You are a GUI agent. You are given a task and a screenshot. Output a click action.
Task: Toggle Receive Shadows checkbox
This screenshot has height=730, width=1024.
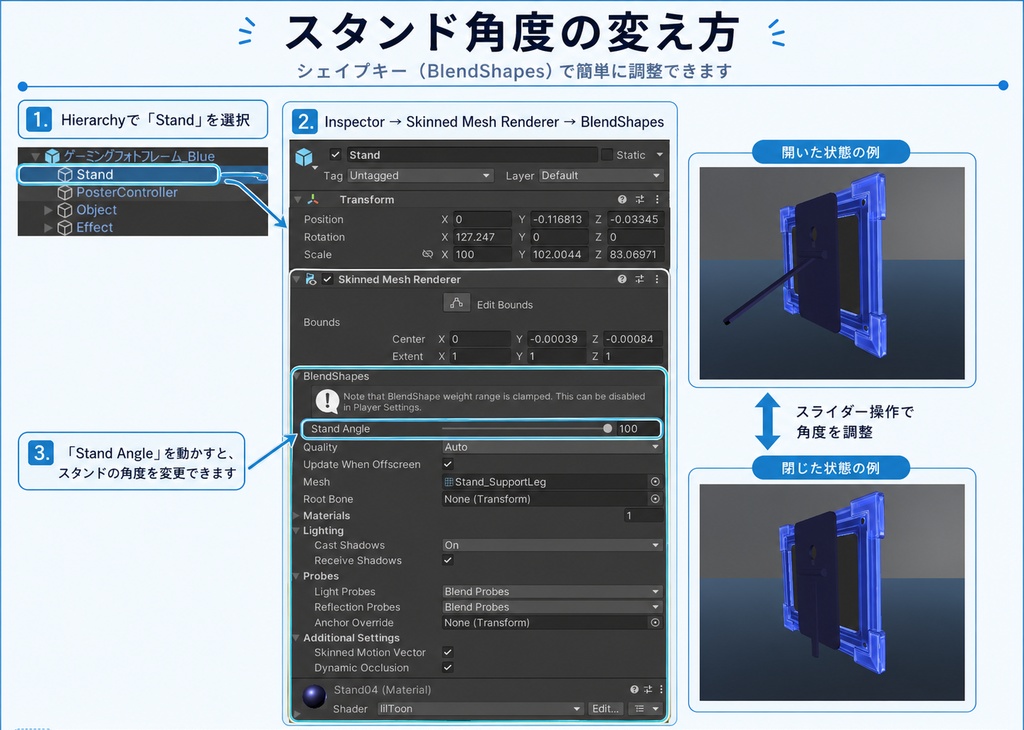pyautogui.click(x=448, y=560)
